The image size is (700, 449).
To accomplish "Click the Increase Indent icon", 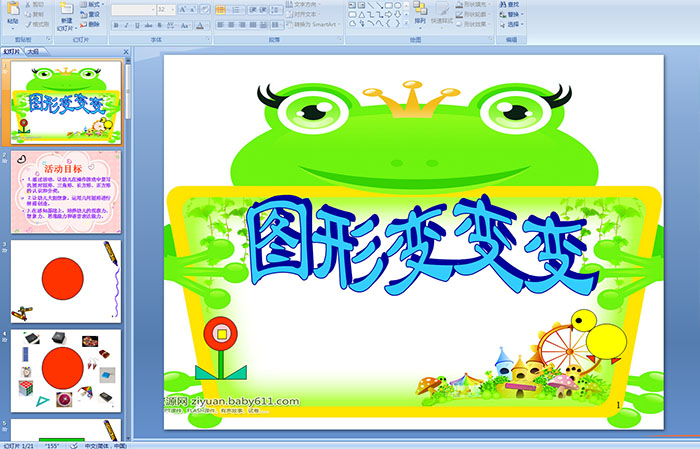I will [263, 9].
